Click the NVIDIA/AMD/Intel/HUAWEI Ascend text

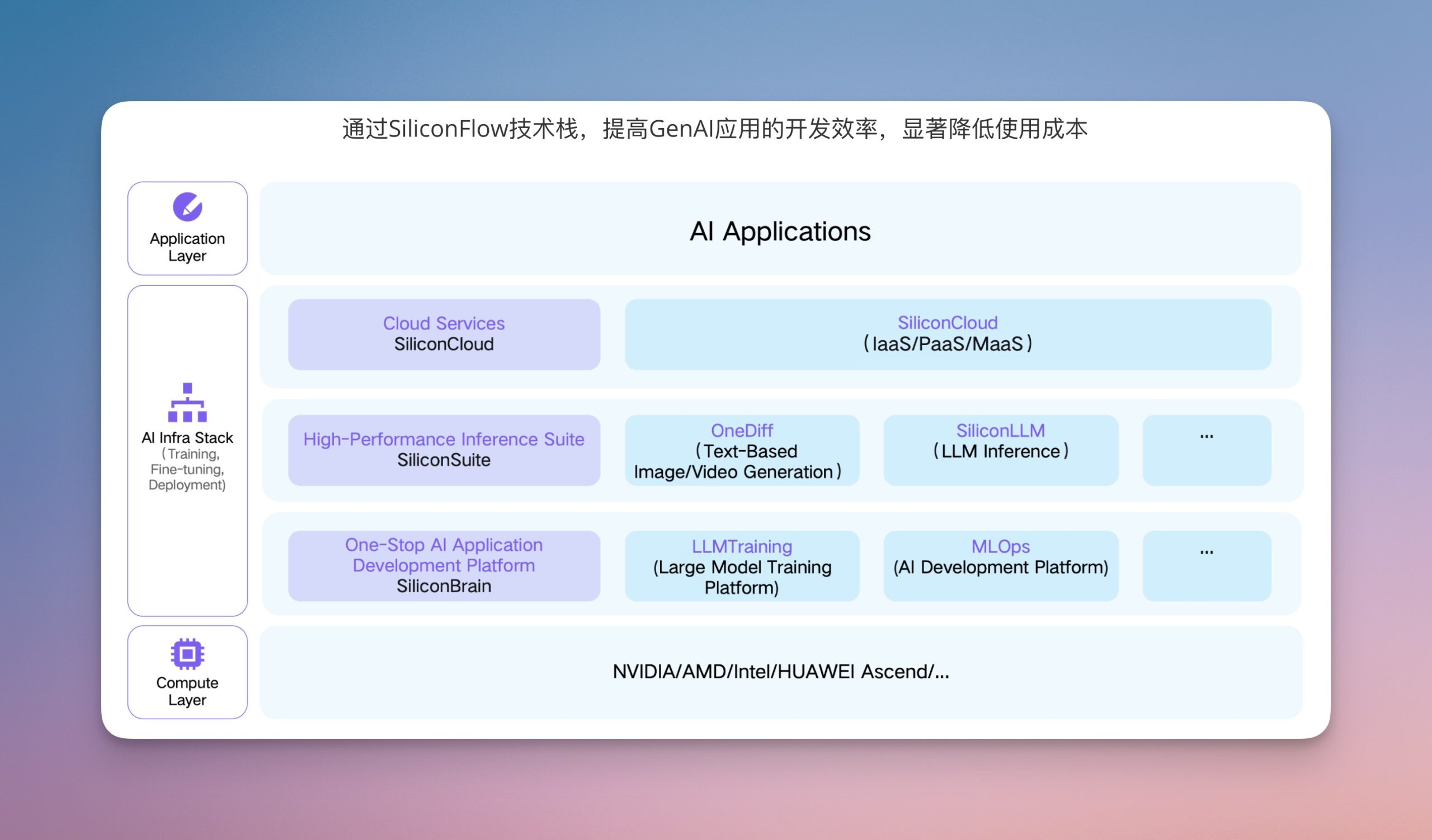pos(781,672)
